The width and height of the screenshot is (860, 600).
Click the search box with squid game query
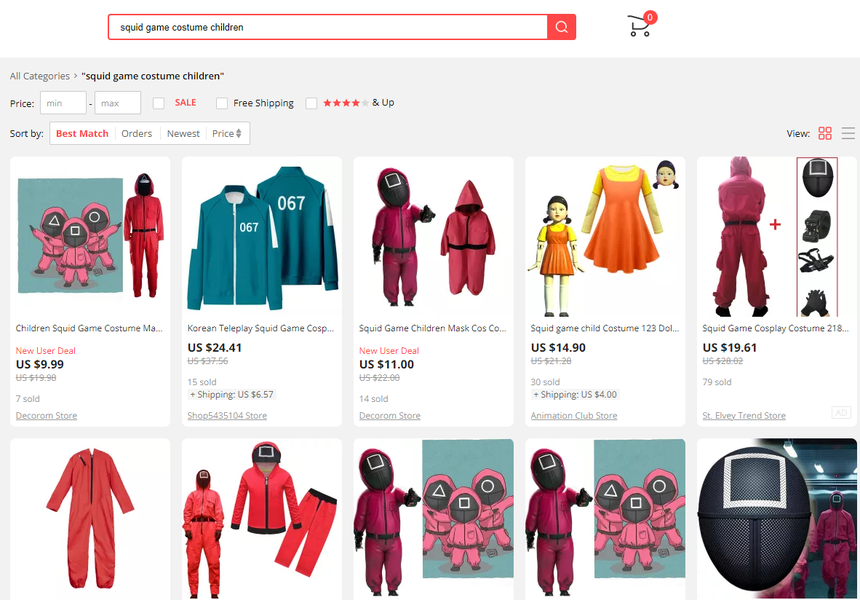tap(328, 27)
